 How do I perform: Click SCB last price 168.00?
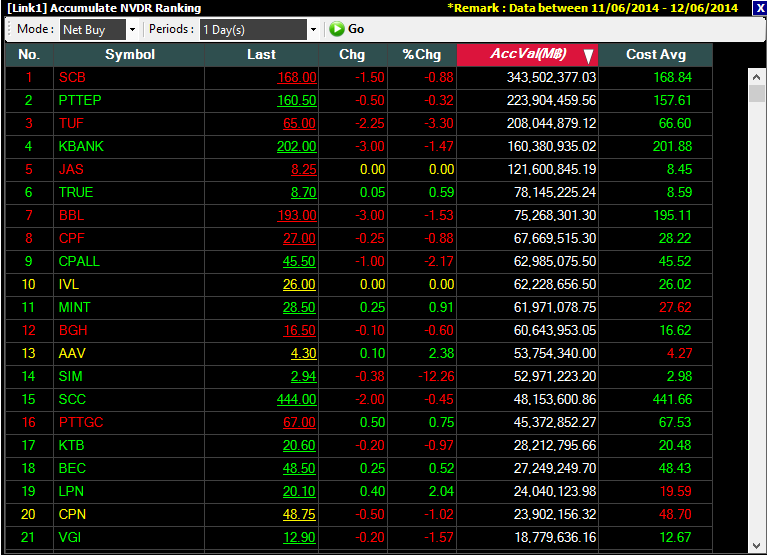(297, 77)
